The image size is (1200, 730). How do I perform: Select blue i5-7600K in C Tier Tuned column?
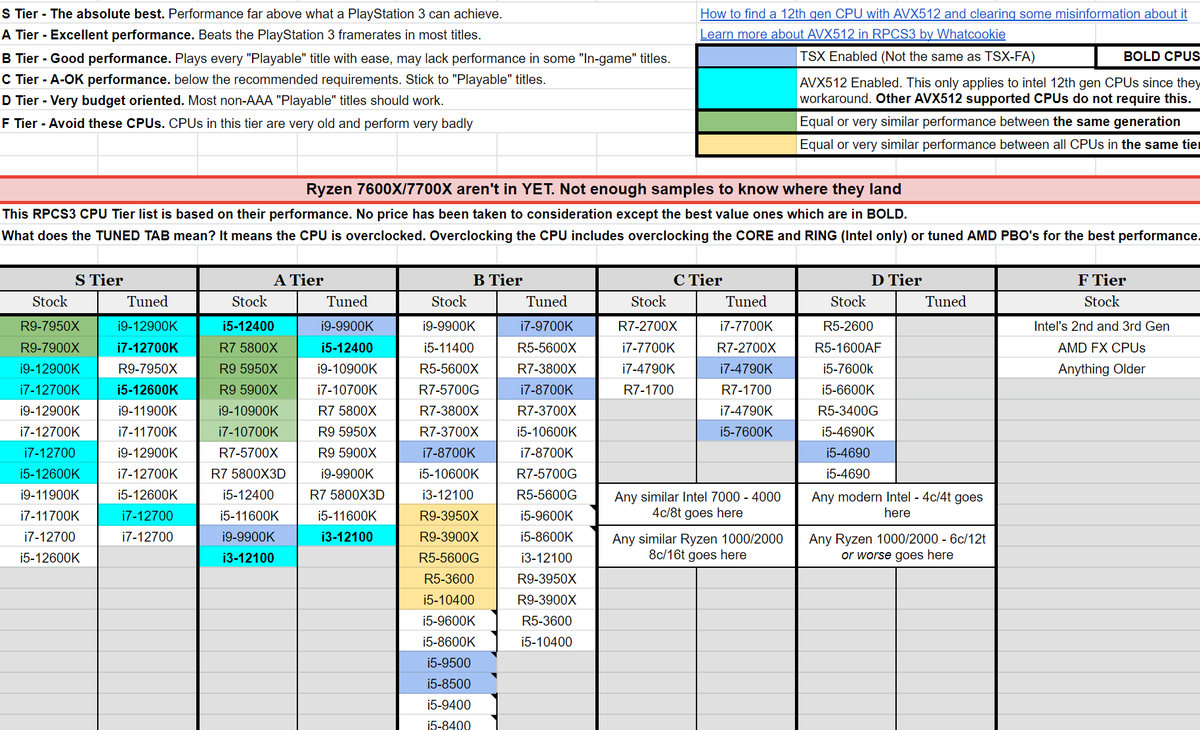(x=747, y=432)
